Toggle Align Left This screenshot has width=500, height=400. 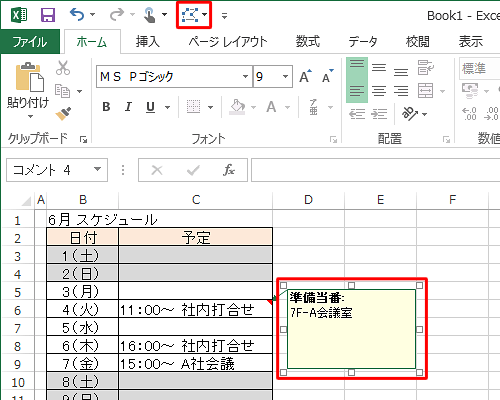[357, 91]
